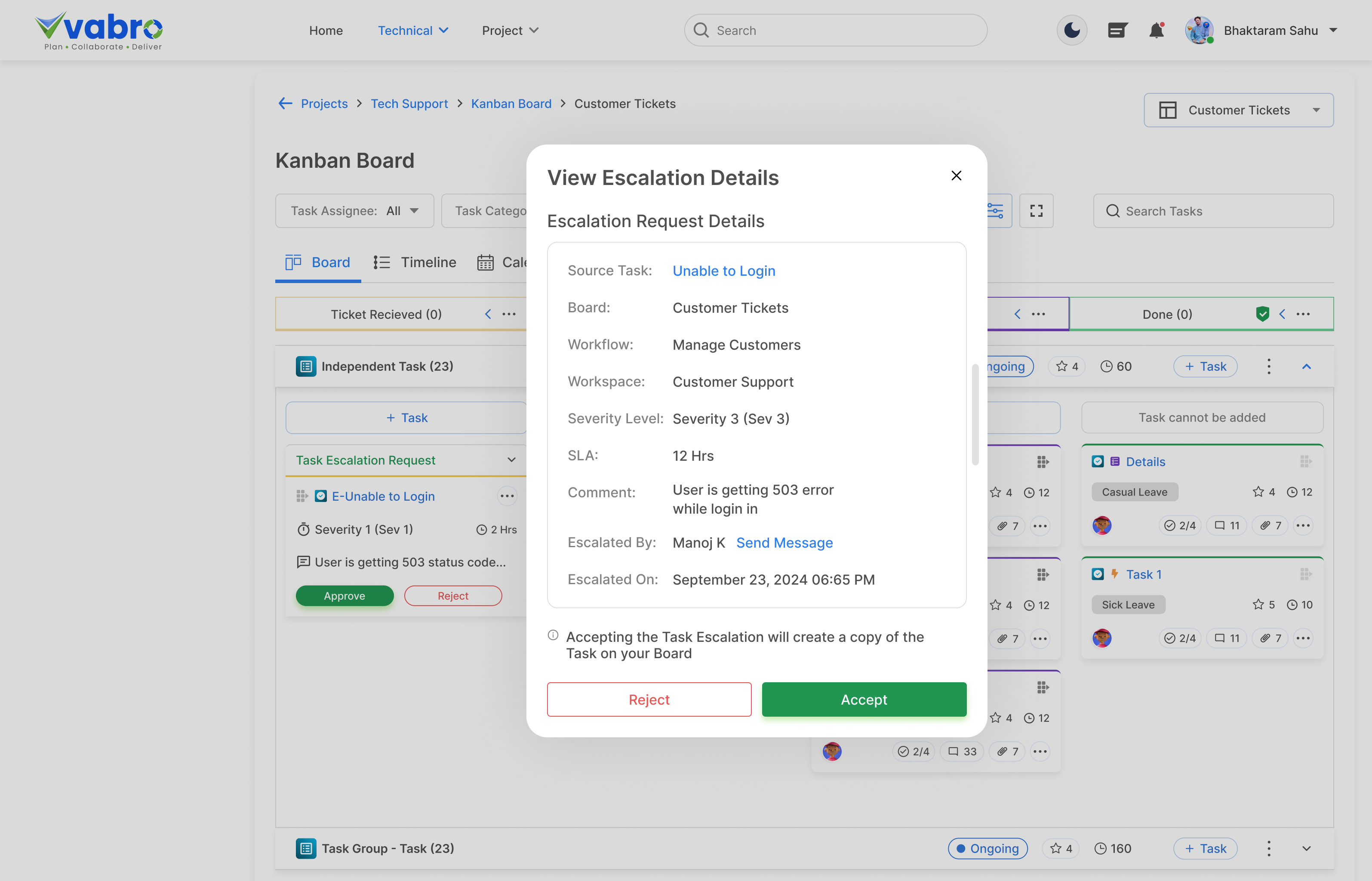The image size is (1372, 881).
Task: Approve the escalation request on card
Action: click(x=344, y=595)
